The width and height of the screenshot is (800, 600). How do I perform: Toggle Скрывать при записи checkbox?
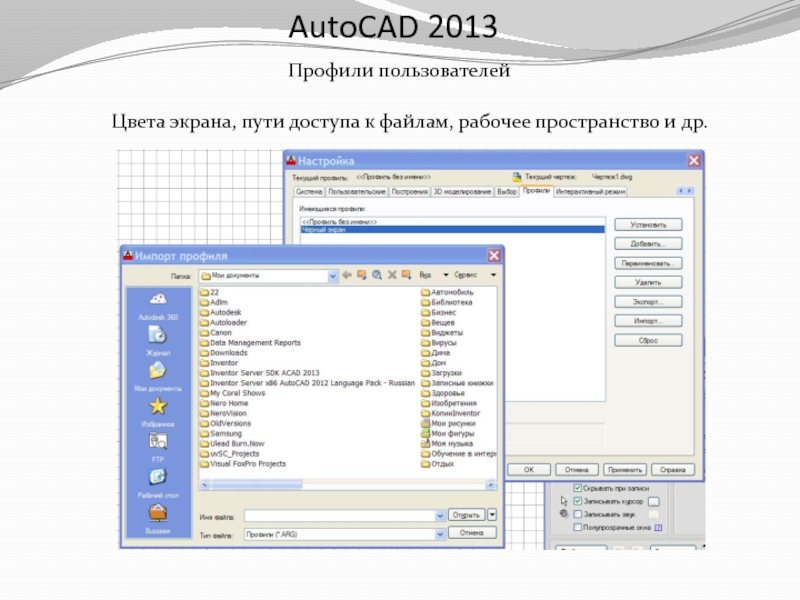tap(578, 488)
